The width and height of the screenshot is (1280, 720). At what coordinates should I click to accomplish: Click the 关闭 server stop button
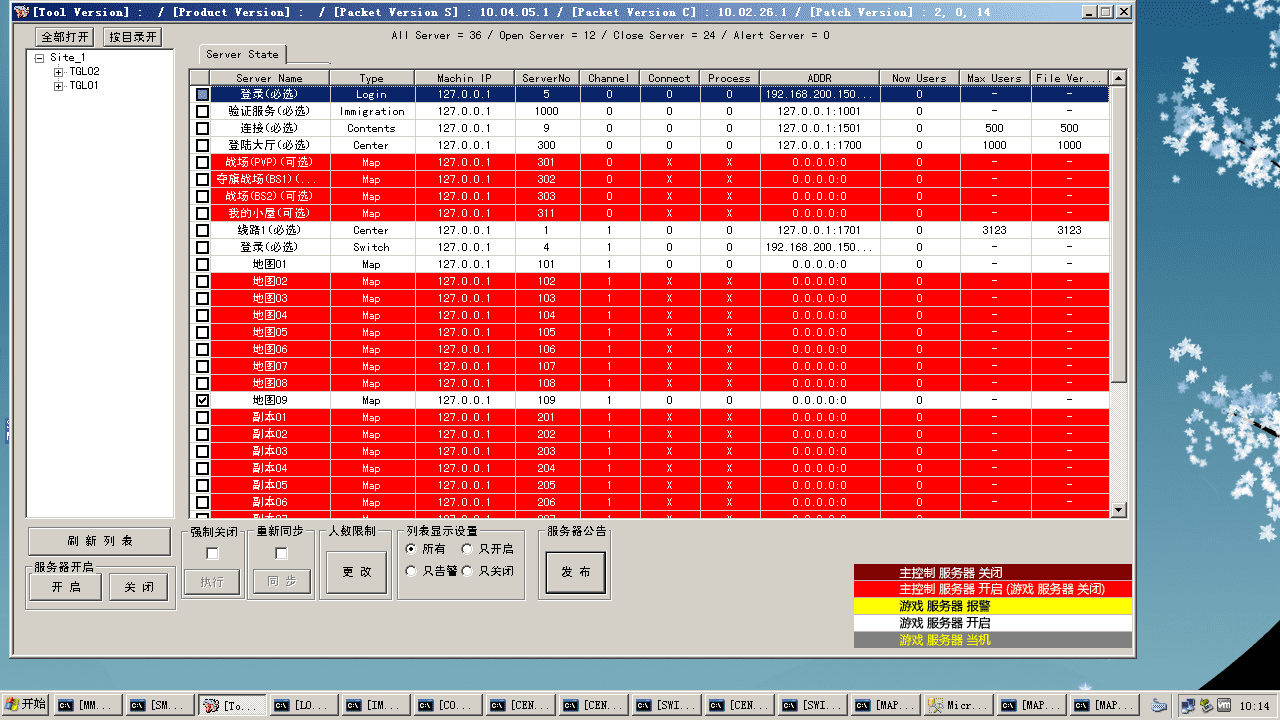pyautogui.click(x=138, y=587)
